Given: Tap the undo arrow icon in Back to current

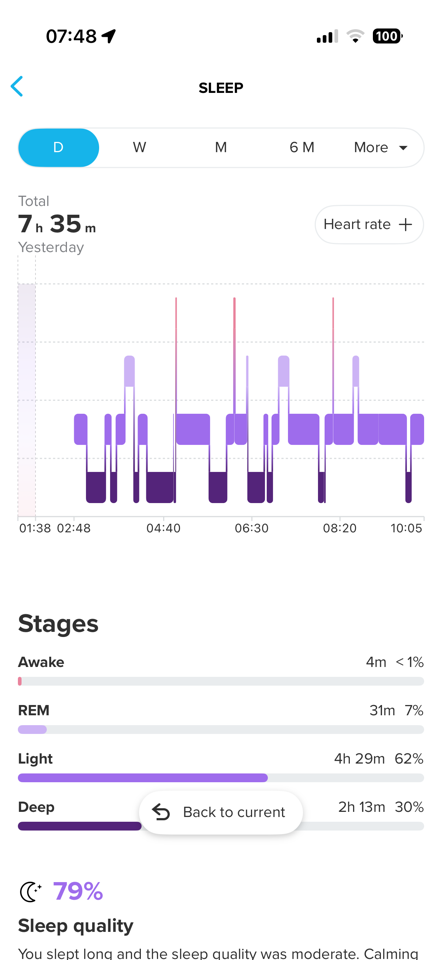Looking at the screenshot, I should (x=162, y=812).
